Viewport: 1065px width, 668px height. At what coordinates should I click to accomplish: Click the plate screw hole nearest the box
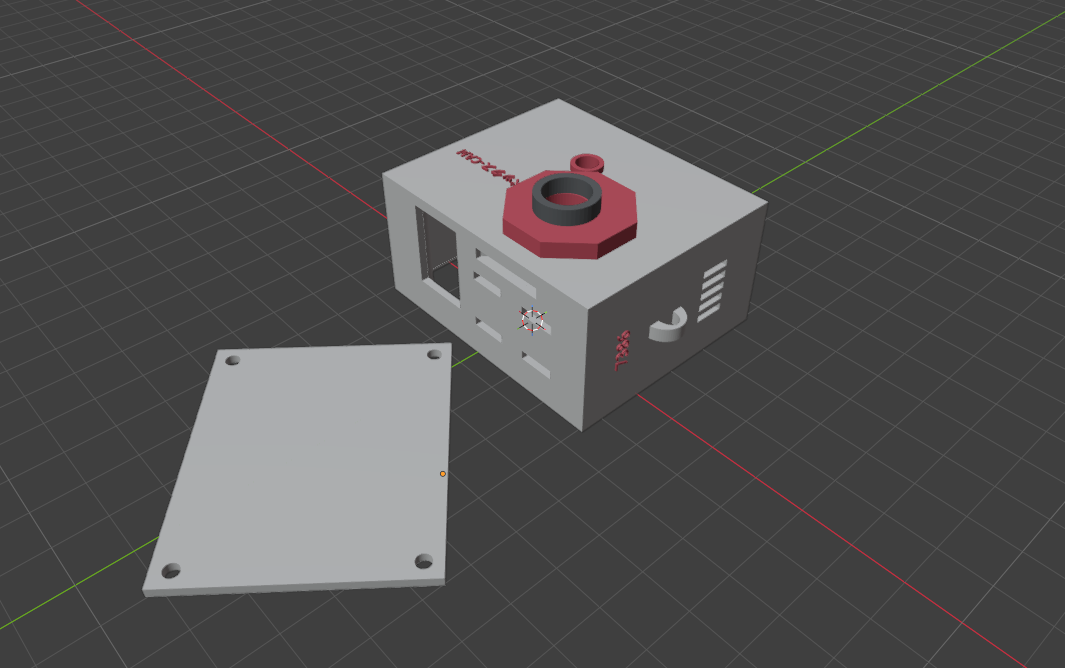tap(434, 355)
